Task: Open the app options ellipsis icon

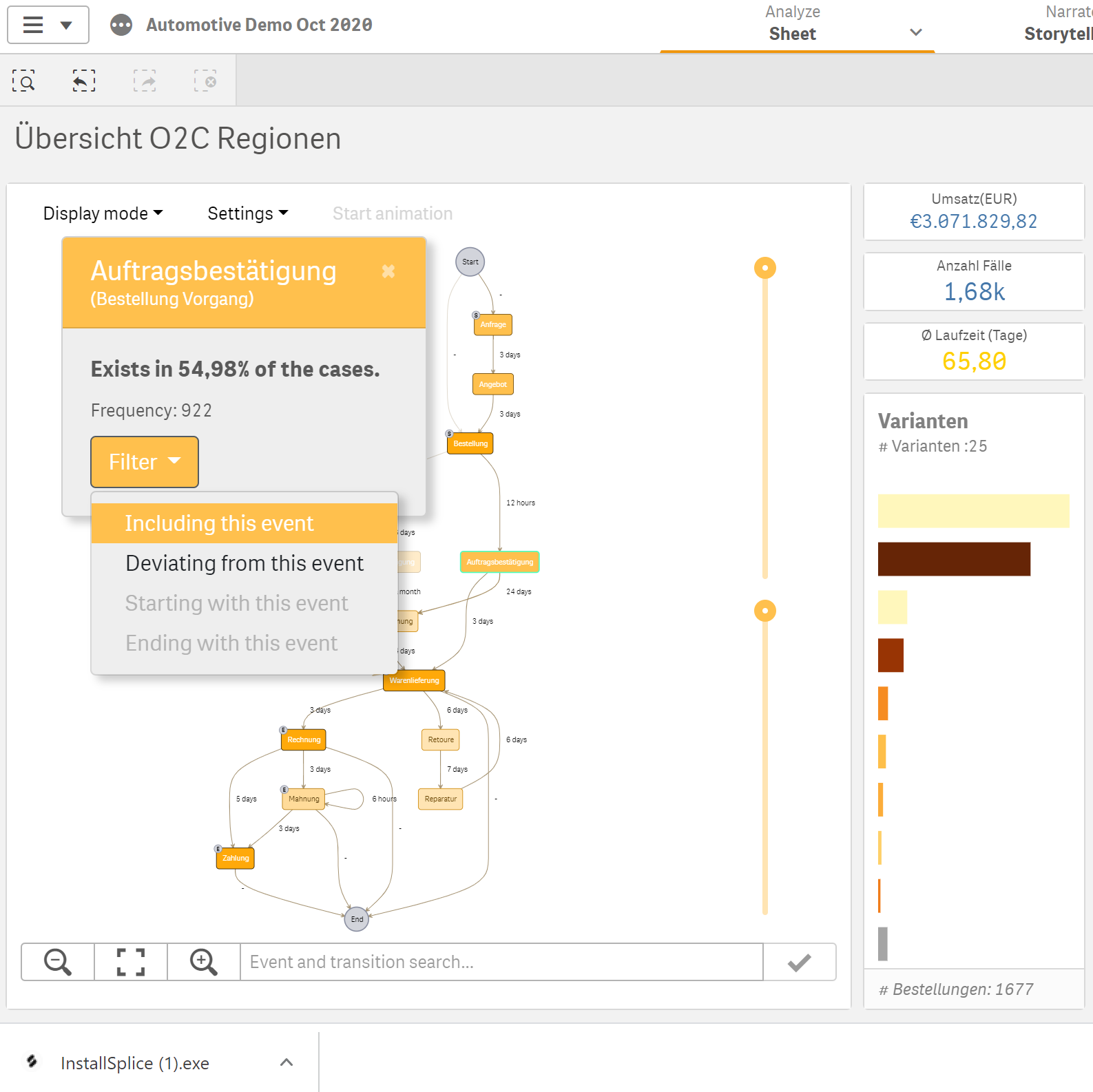Action: [x=121, y=25]
